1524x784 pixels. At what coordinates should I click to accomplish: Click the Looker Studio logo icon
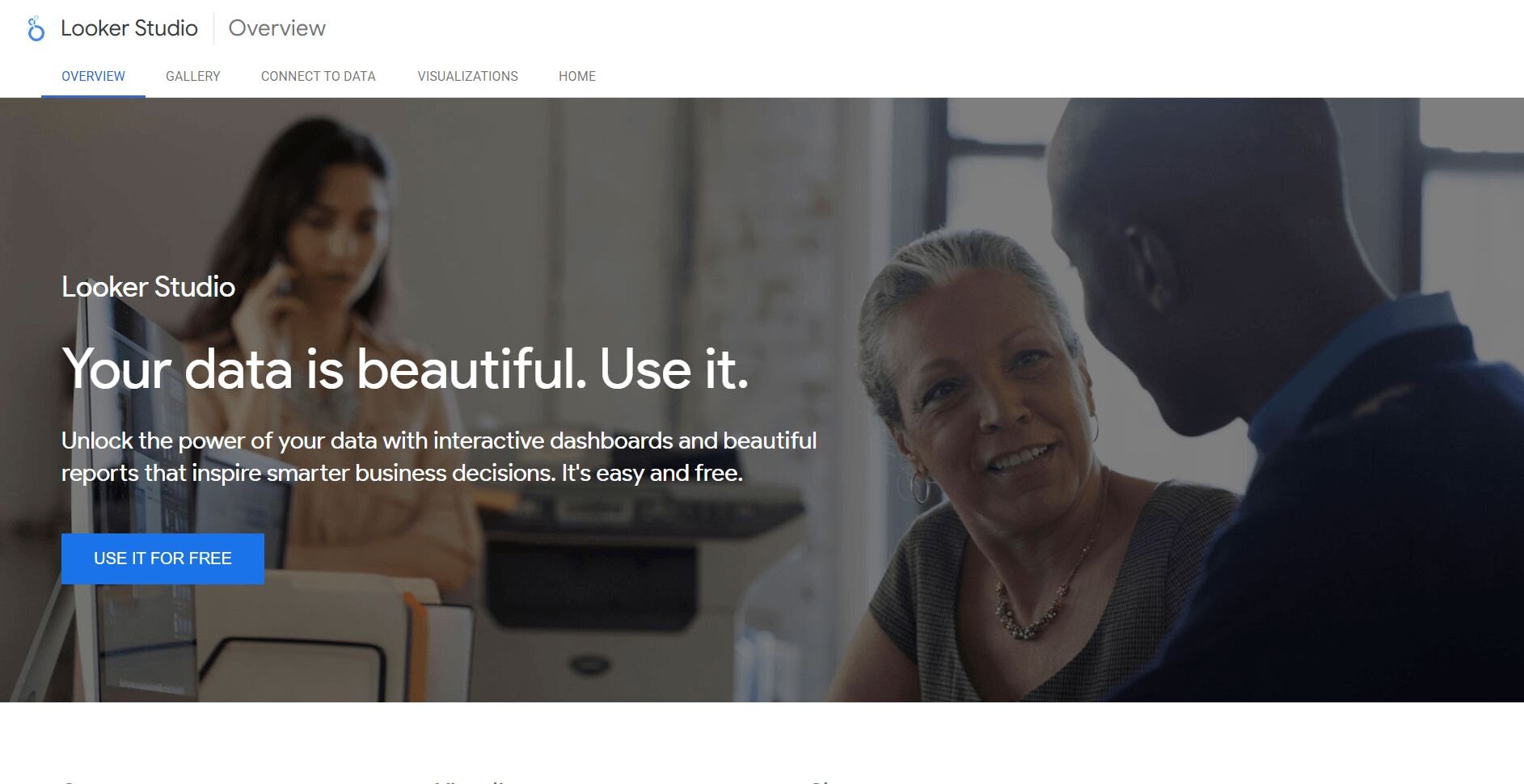[x=36, y=29]
